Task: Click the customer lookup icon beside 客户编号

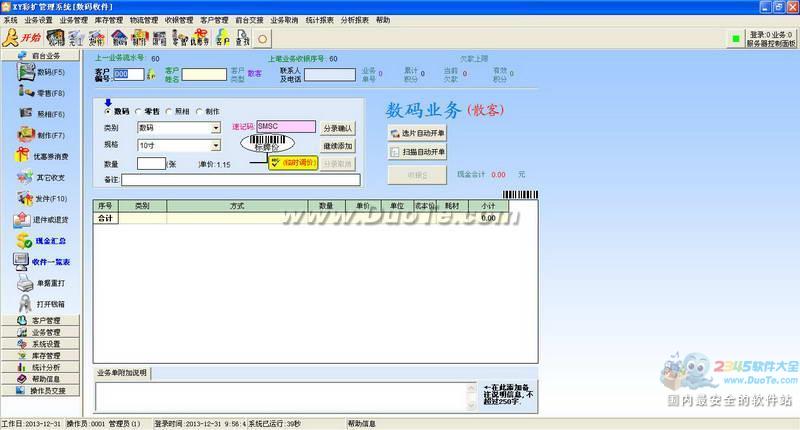Action: [x=151, y=74]
